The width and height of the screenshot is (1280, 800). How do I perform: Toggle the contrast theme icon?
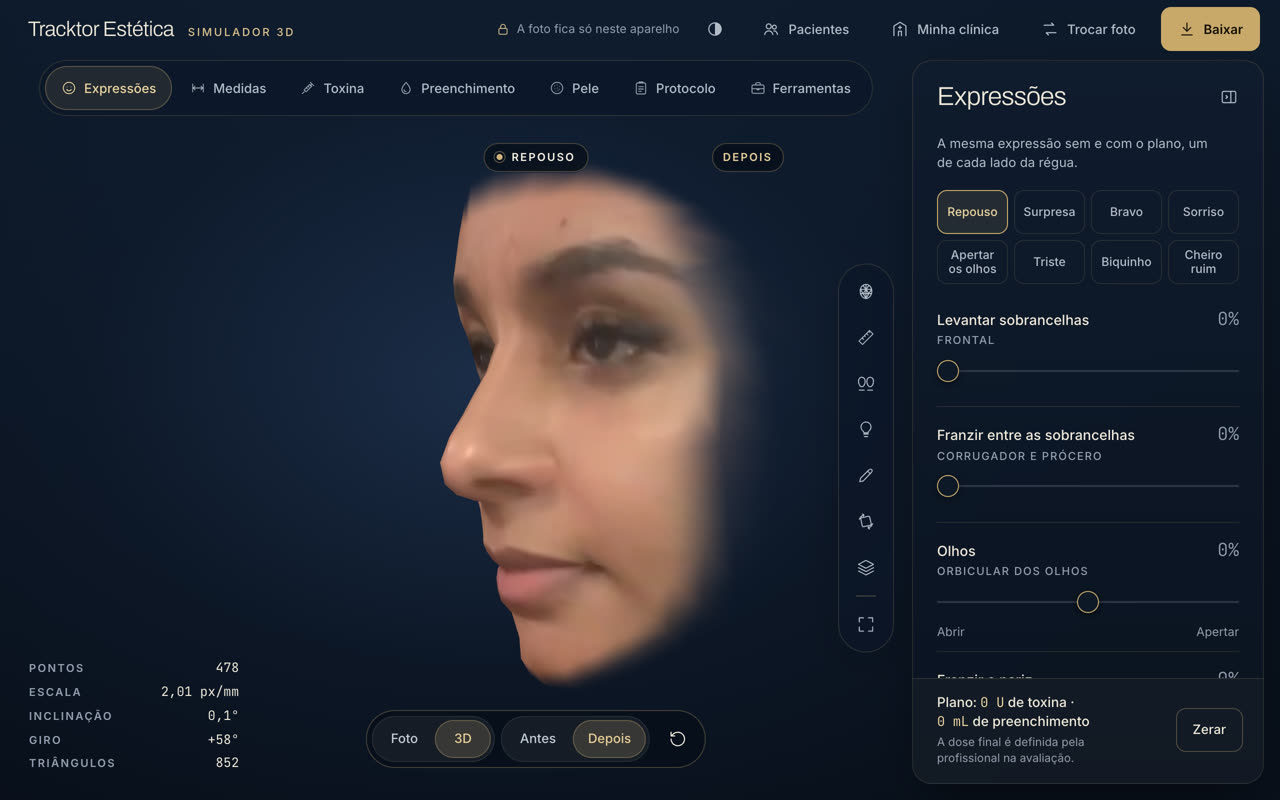(715, 29)
